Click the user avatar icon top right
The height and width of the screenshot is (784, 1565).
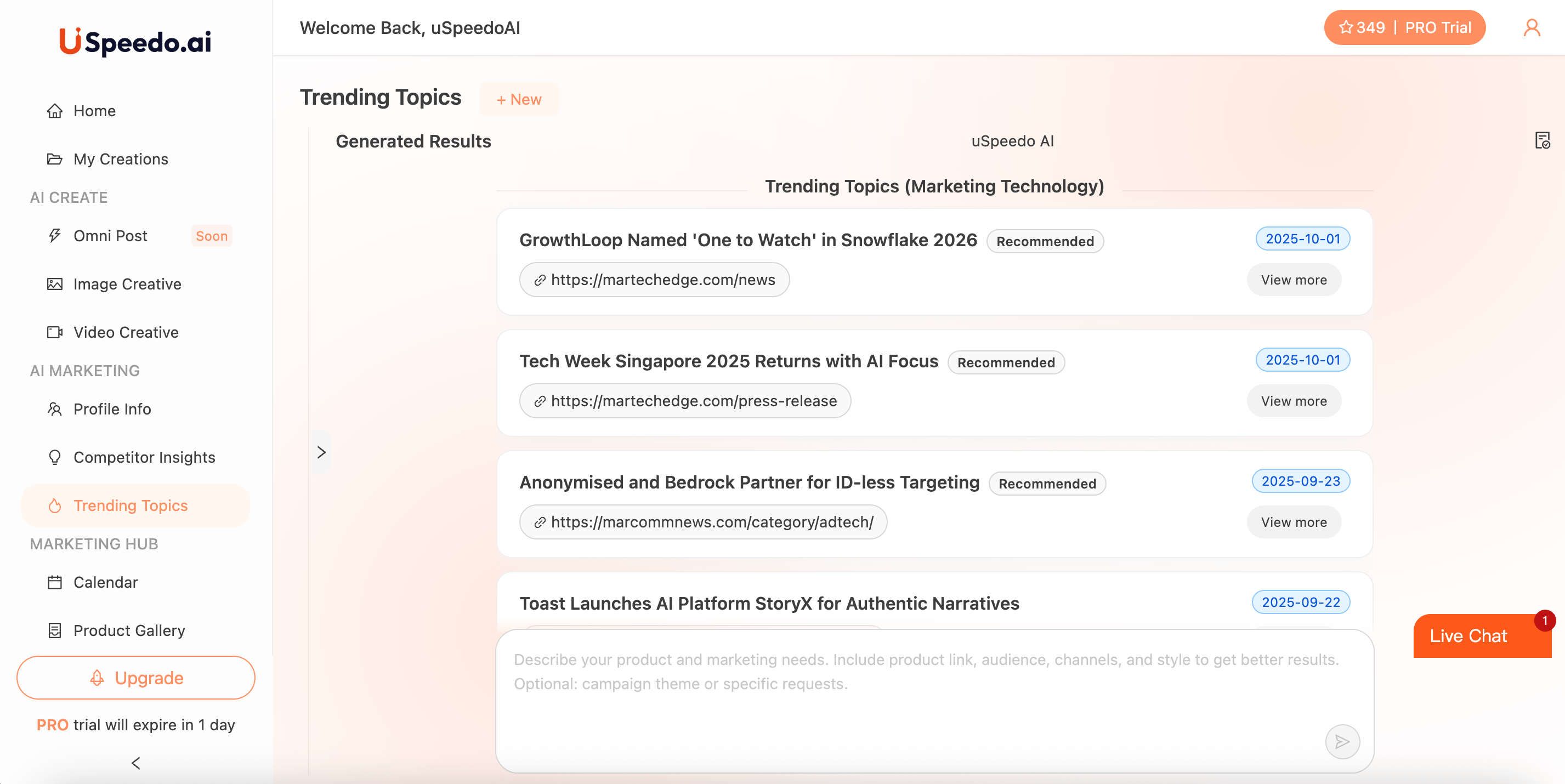[x=1532, y=27]
